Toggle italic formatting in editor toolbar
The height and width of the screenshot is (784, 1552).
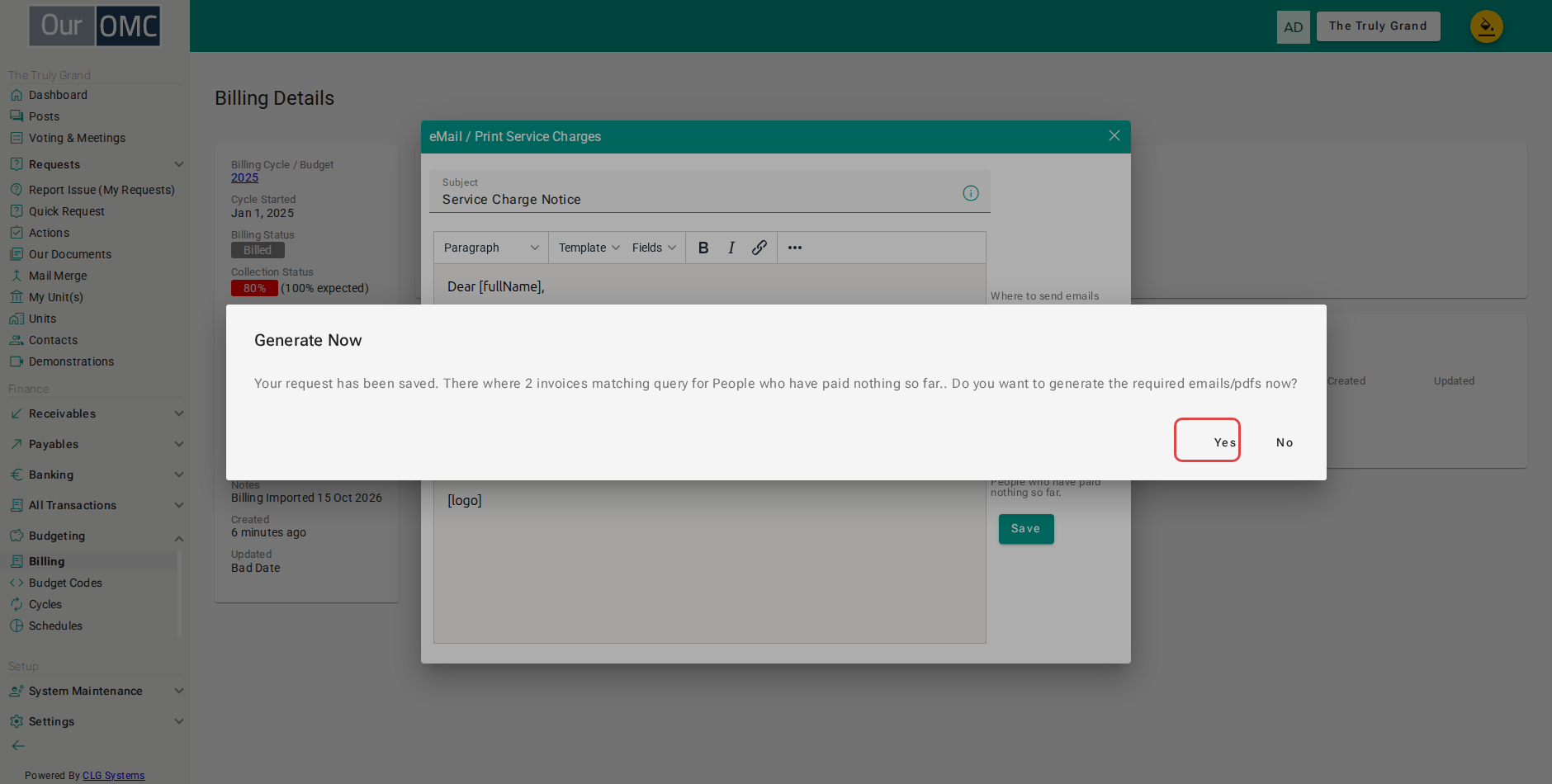pos(731,248)
